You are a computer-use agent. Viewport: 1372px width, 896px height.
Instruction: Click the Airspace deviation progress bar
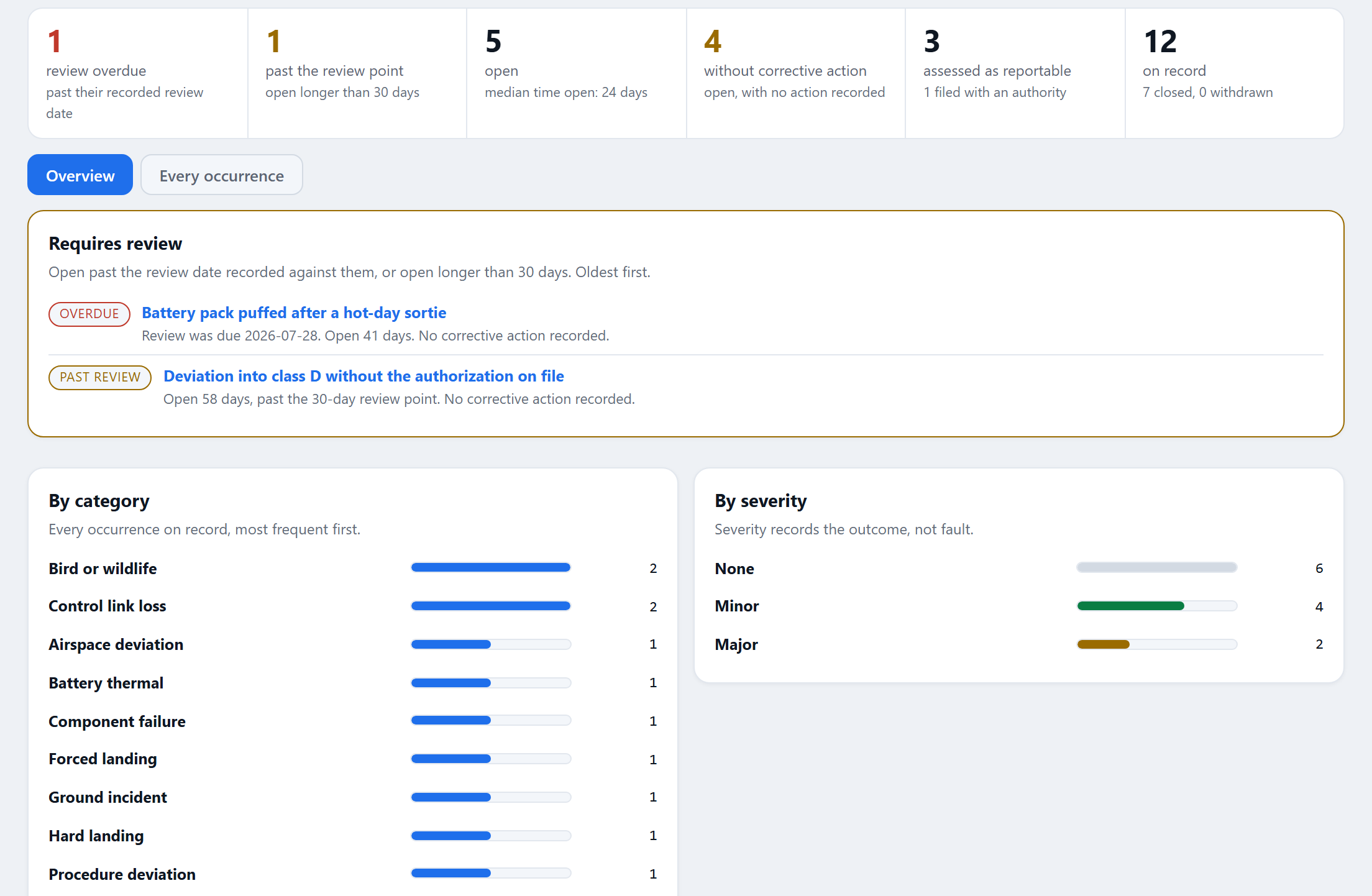click(491, 644)
